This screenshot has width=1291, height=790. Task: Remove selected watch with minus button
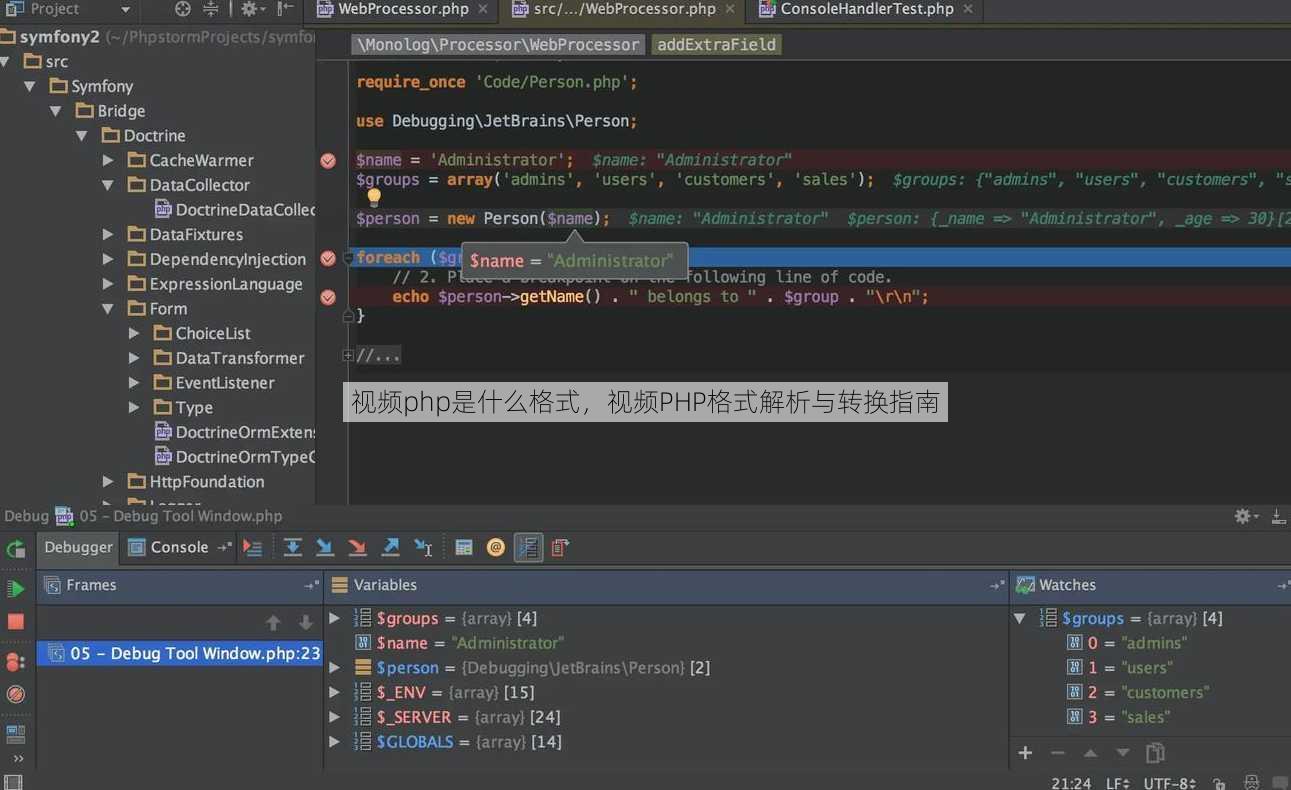tap(1058, 753)
